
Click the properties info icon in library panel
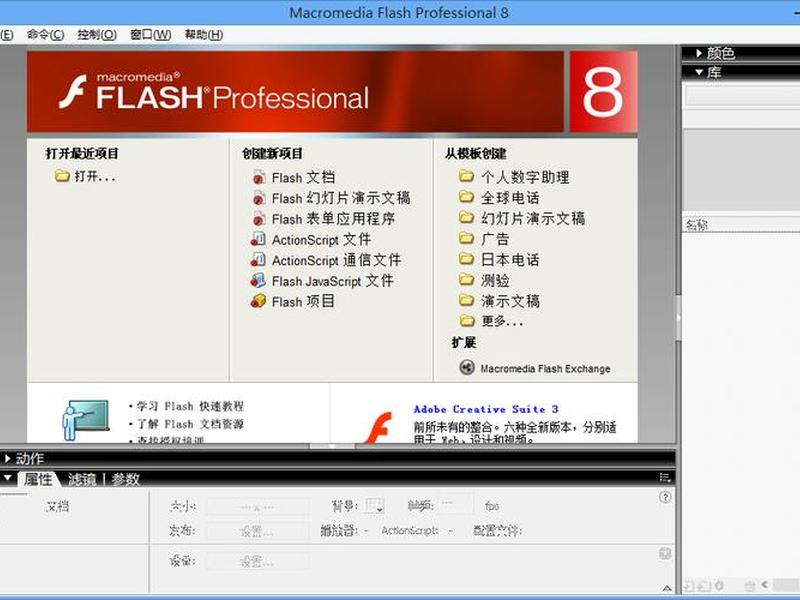tap(720, 586)
